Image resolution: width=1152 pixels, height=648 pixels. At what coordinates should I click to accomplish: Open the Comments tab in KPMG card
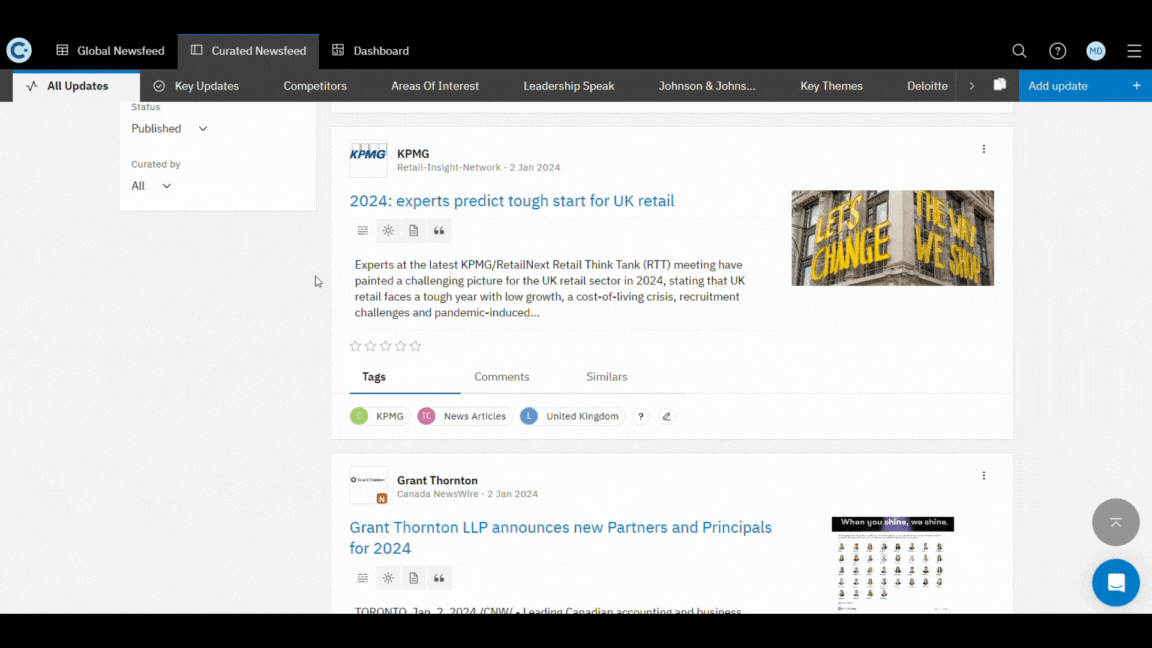click(502, 377)
